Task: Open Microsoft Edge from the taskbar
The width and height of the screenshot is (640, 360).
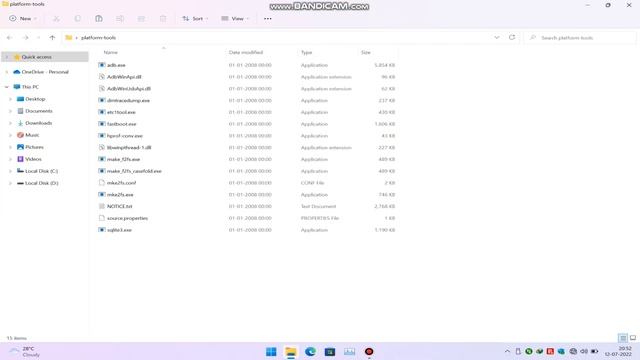Action: tap(310, 351)
